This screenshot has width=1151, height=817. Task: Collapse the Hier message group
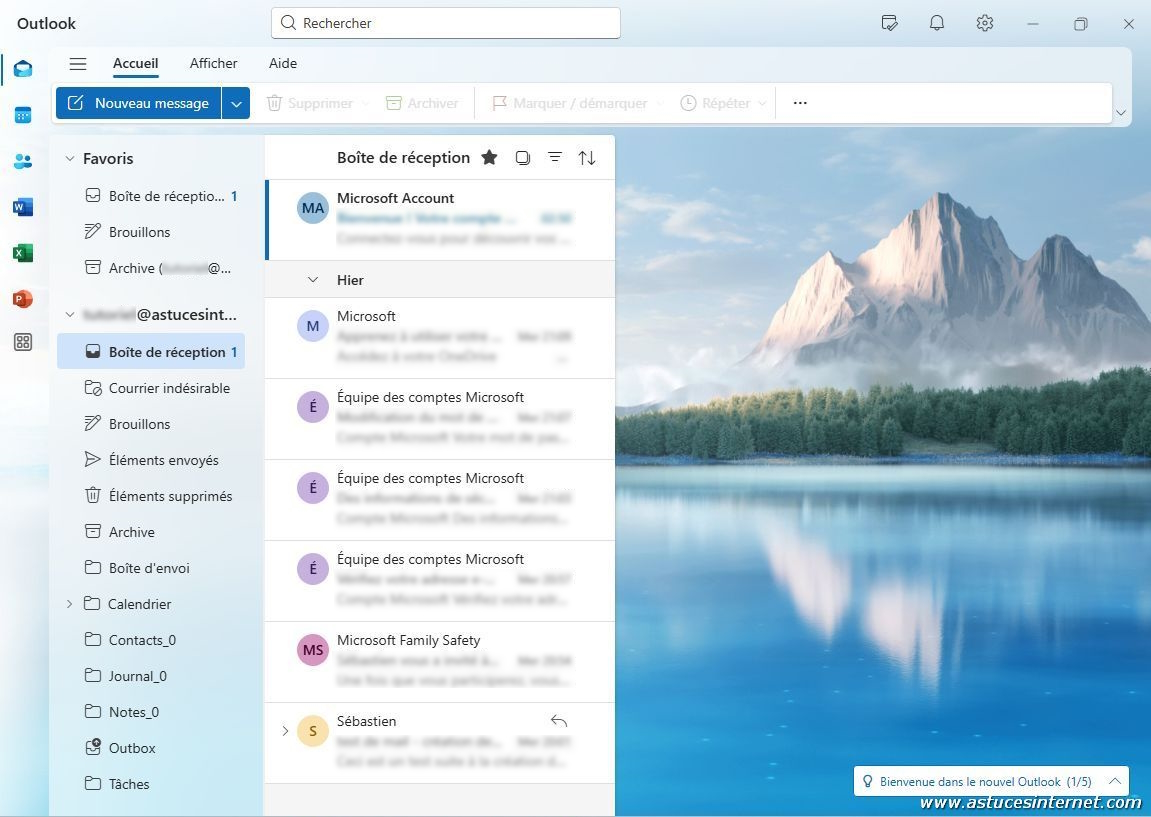coord(313,280)
